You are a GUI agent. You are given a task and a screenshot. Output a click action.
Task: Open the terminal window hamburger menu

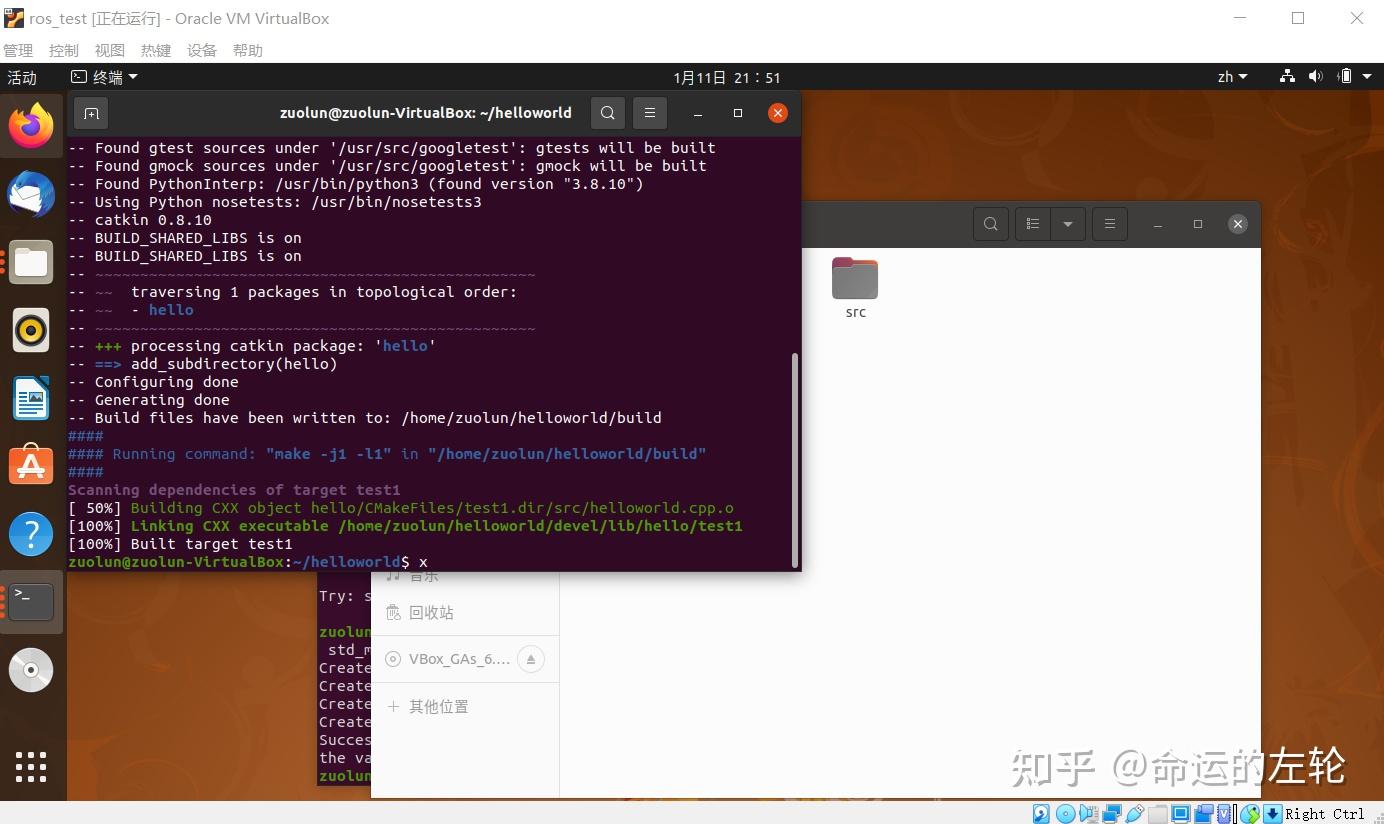650,112
